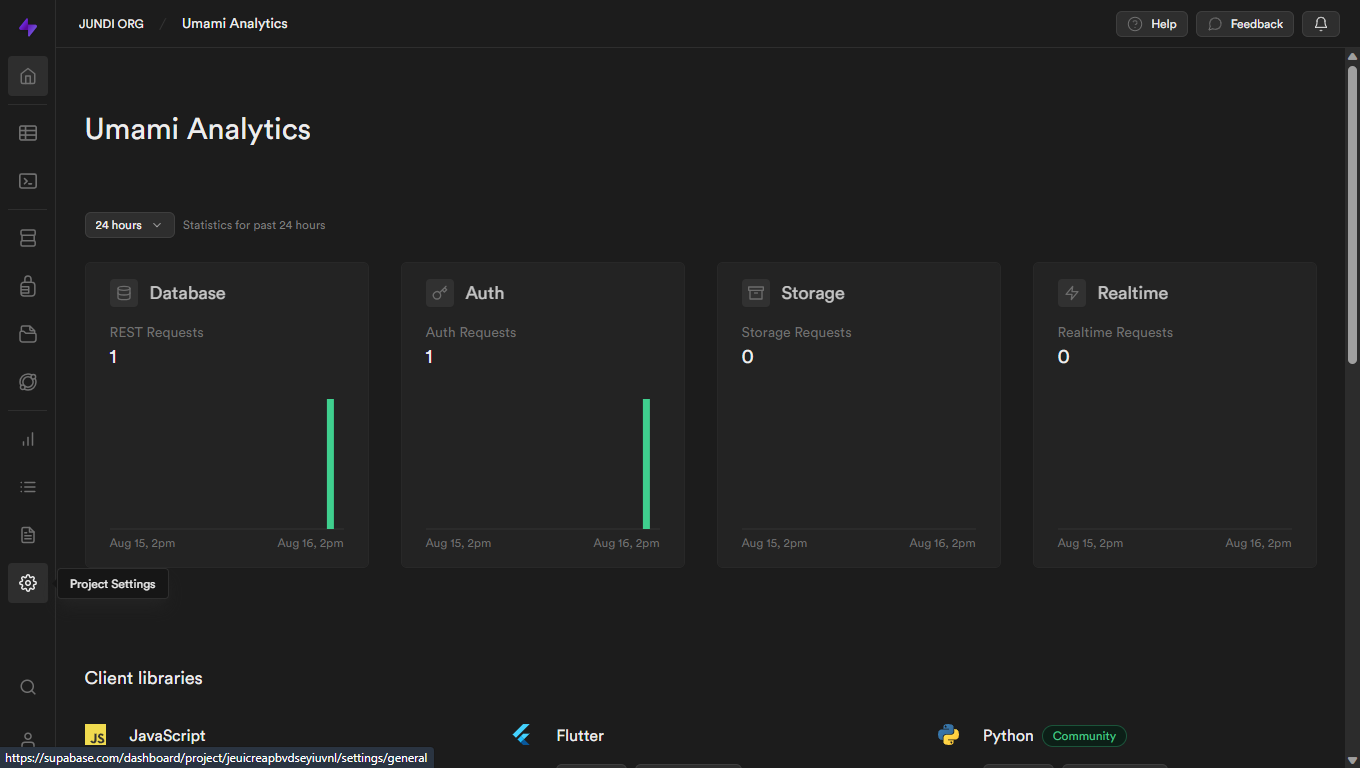Click the Umami Analytics page heading
The height and width of the screenshot is (768, 1360).
click(x=198, y=129)
